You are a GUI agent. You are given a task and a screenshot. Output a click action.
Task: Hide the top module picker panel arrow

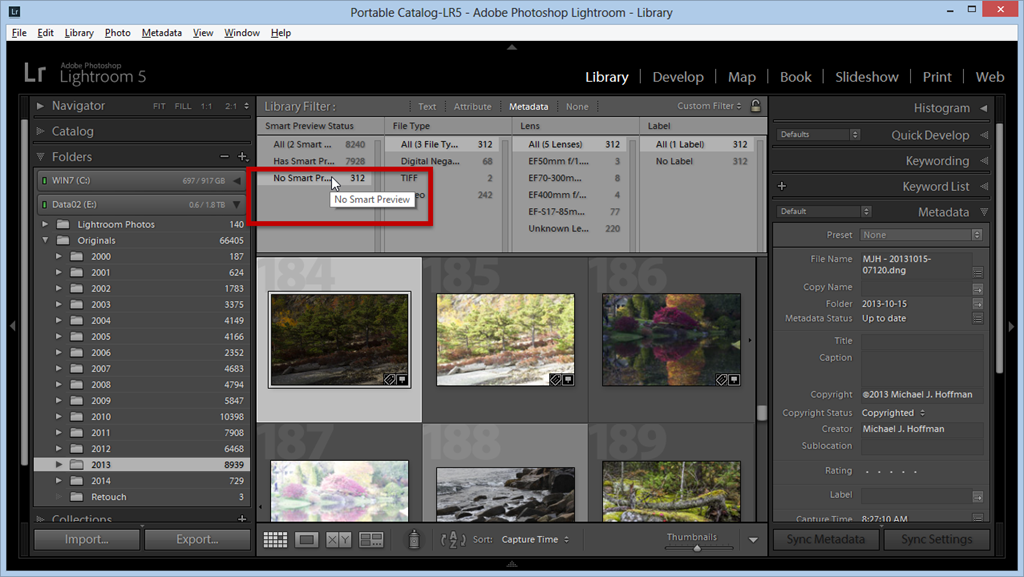512,47
